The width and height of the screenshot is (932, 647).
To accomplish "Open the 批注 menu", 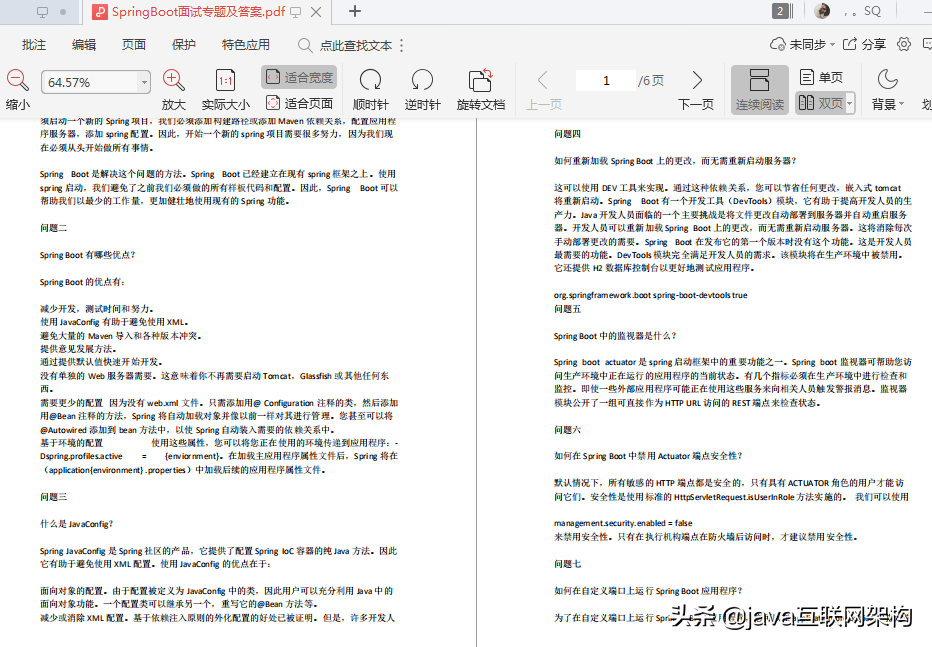I will [x=34, y=45].
